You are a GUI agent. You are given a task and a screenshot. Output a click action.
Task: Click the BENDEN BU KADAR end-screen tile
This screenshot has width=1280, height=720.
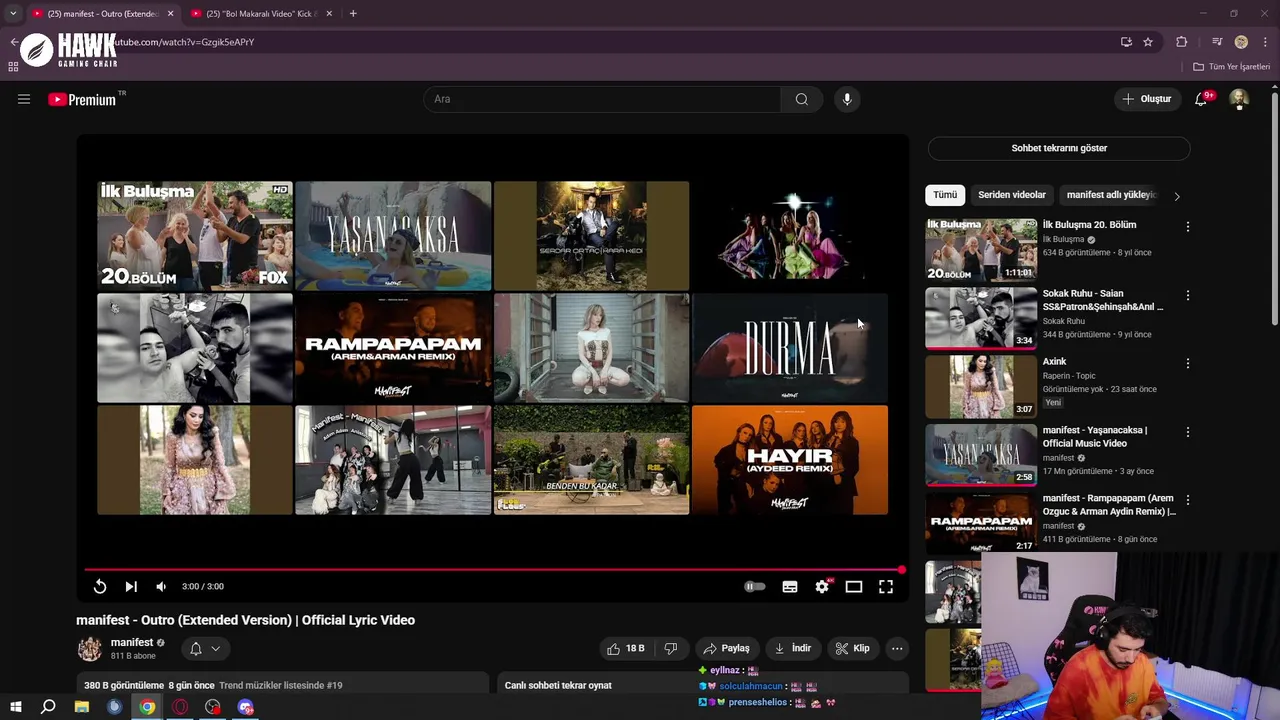(x=591, y=460)
